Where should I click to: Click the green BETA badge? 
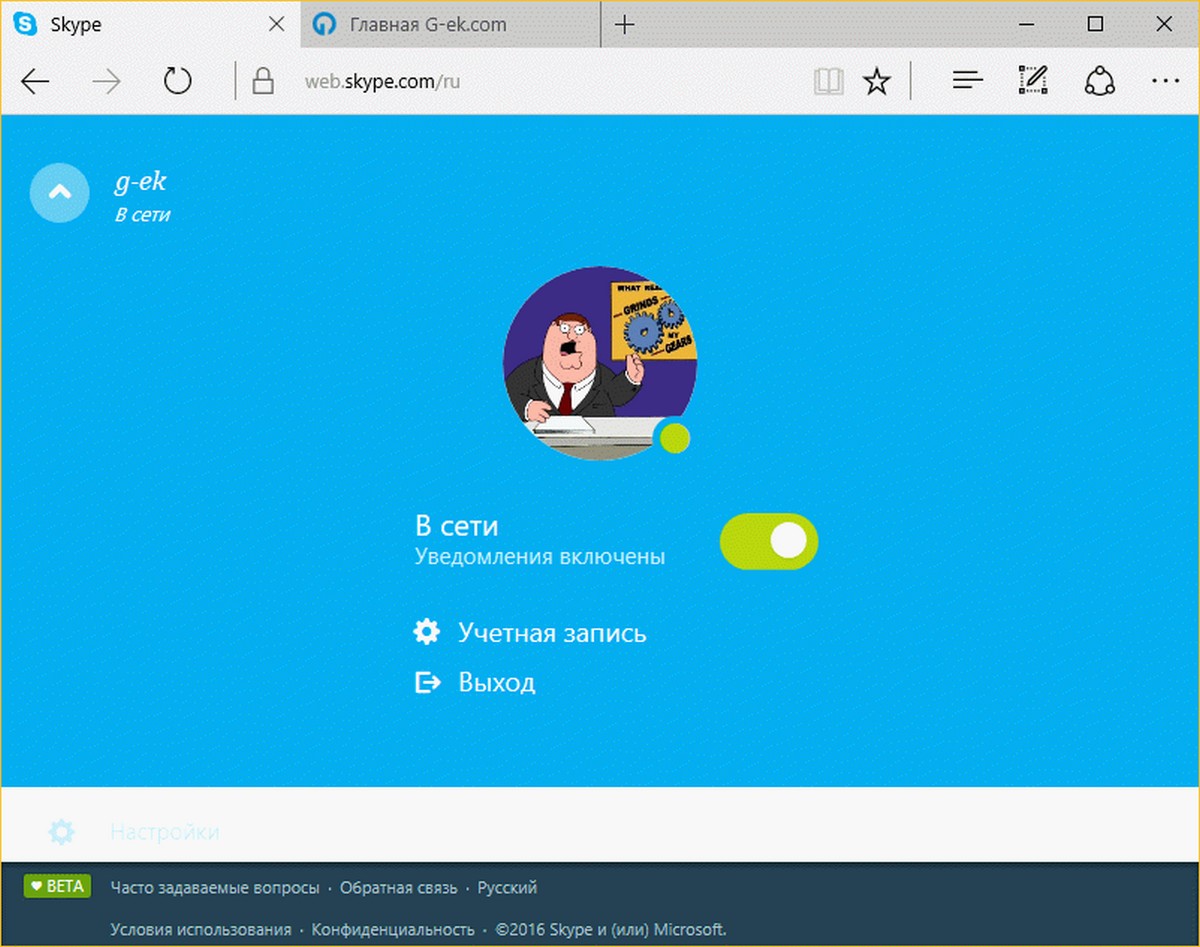[x=57, y=887]
